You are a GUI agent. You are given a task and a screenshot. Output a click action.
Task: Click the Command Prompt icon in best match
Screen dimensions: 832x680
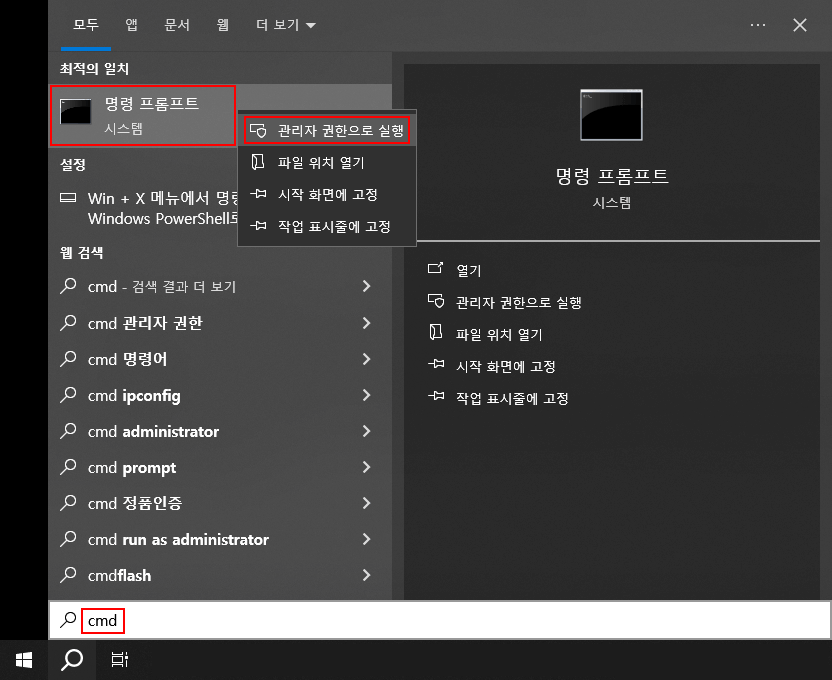tap(75, 112)
